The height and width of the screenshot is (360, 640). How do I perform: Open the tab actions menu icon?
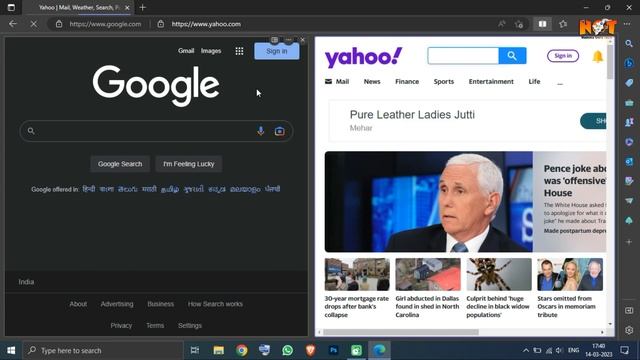tap(11, 7)
